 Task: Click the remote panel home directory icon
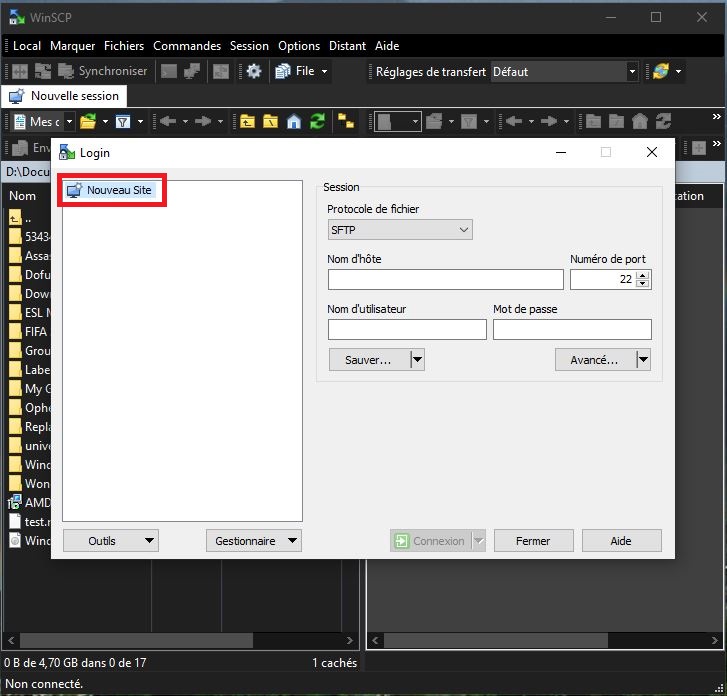[640, 122]
